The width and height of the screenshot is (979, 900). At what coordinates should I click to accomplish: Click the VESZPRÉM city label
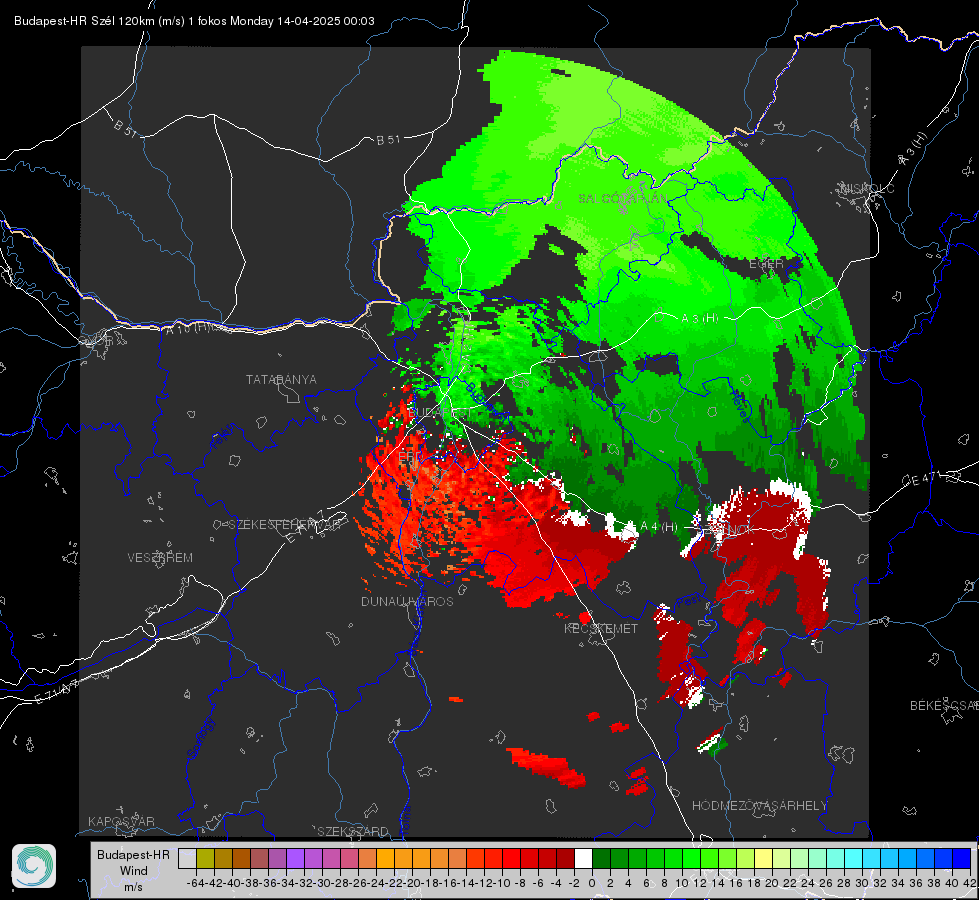160,557
